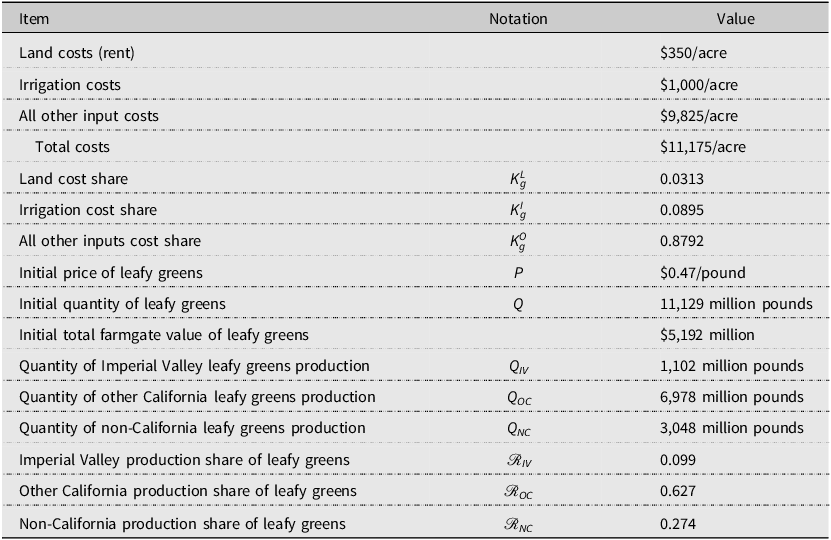Select the $0.47/pound price value
Screen dimensions: 831x540
pos(702,273)
